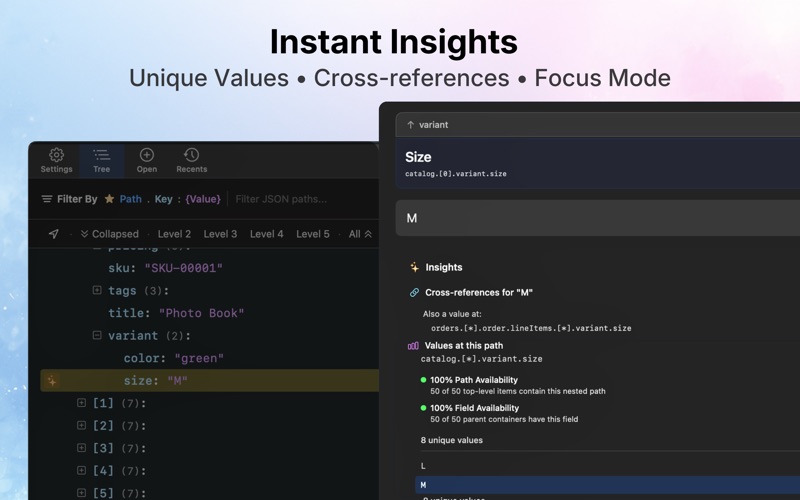Click the Size heading
The height and width of the screenshot is (500, 800).
[x=418, y=157]
